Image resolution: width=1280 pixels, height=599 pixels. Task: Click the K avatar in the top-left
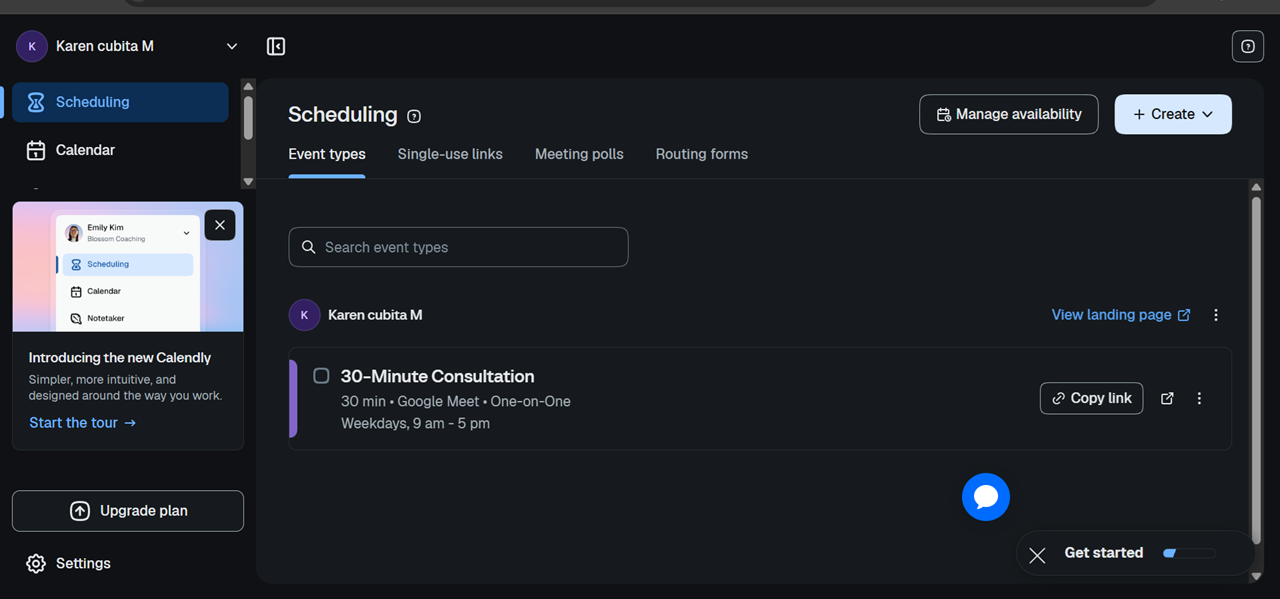pyautogui.click(x=32, y=46)
